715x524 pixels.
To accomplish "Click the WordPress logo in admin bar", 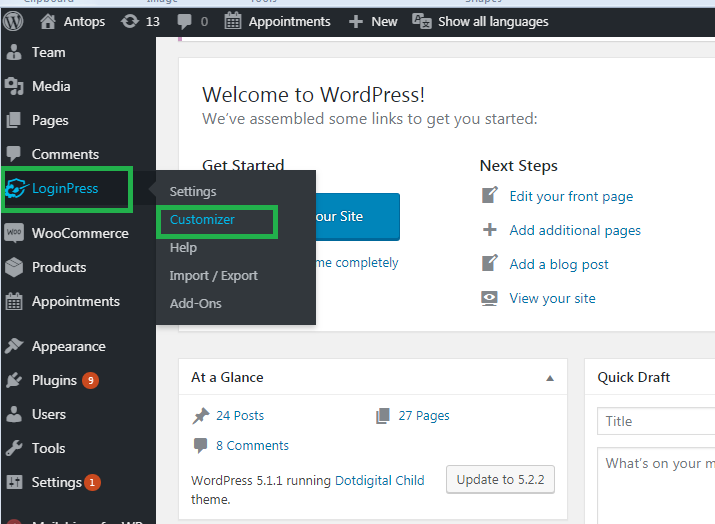I will click(13, 21).
